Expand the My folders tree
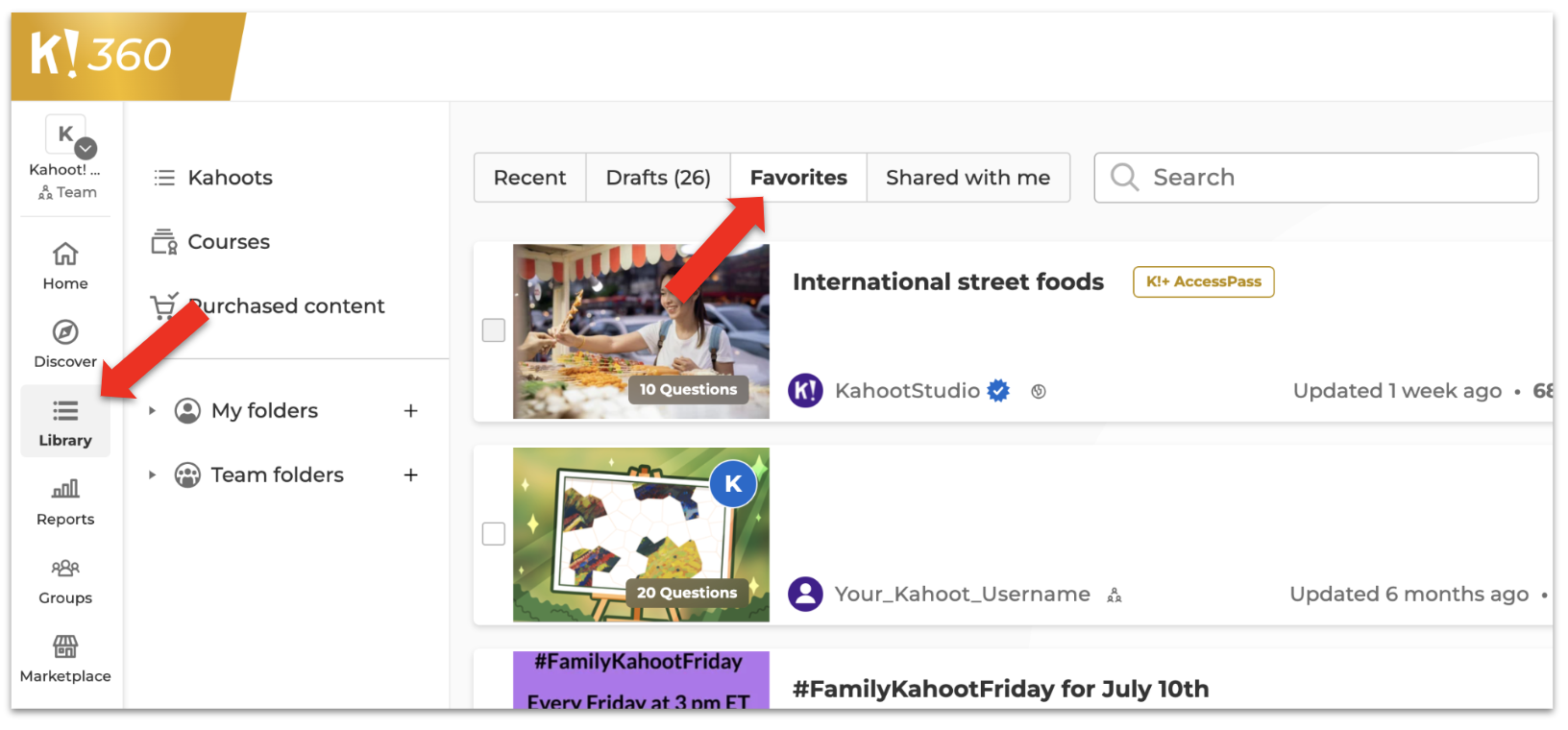1568x730 pixels. click(x=152, y=411)
